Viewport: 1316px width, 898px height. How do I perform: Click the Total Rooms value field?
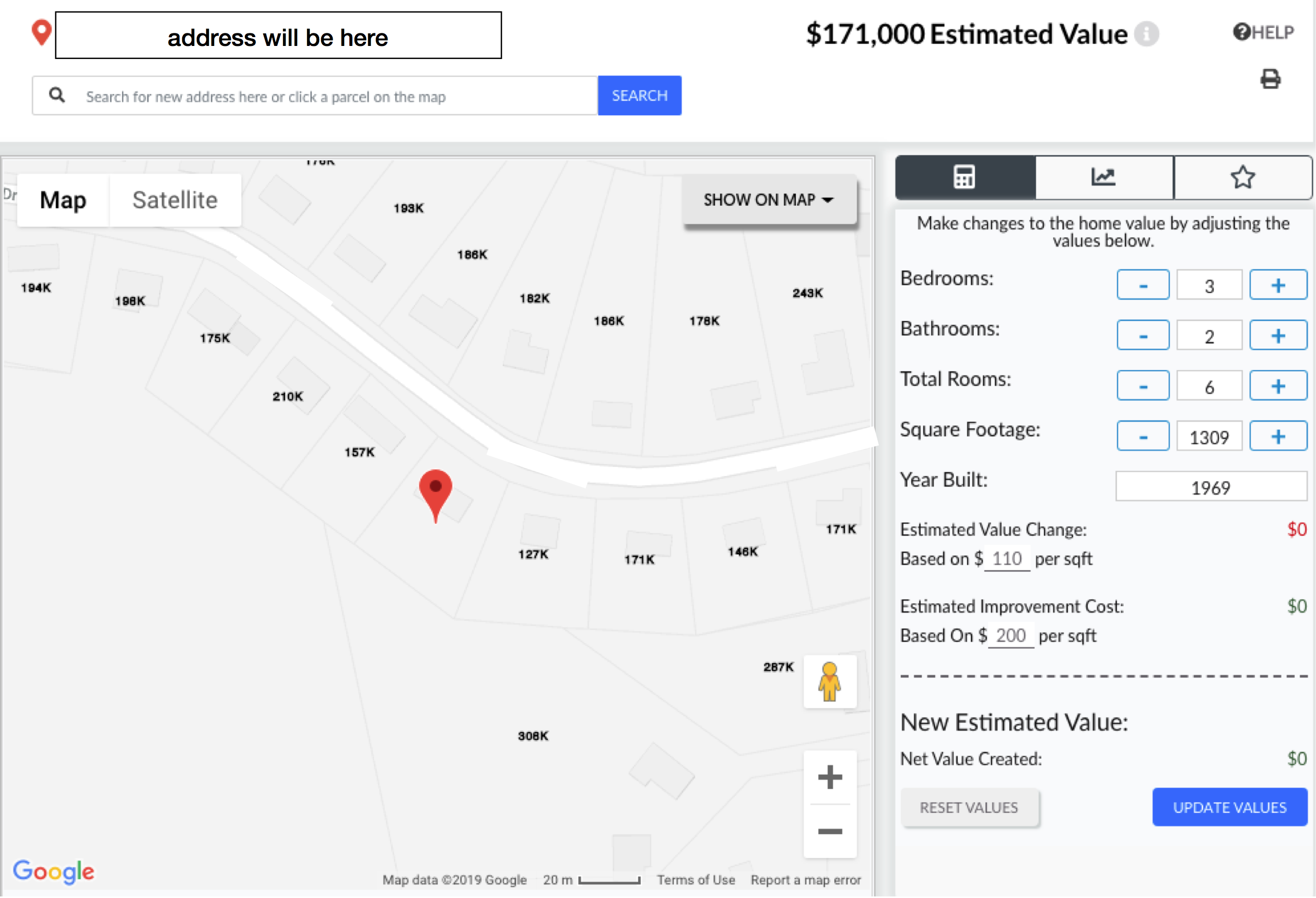pos(1209,386)
